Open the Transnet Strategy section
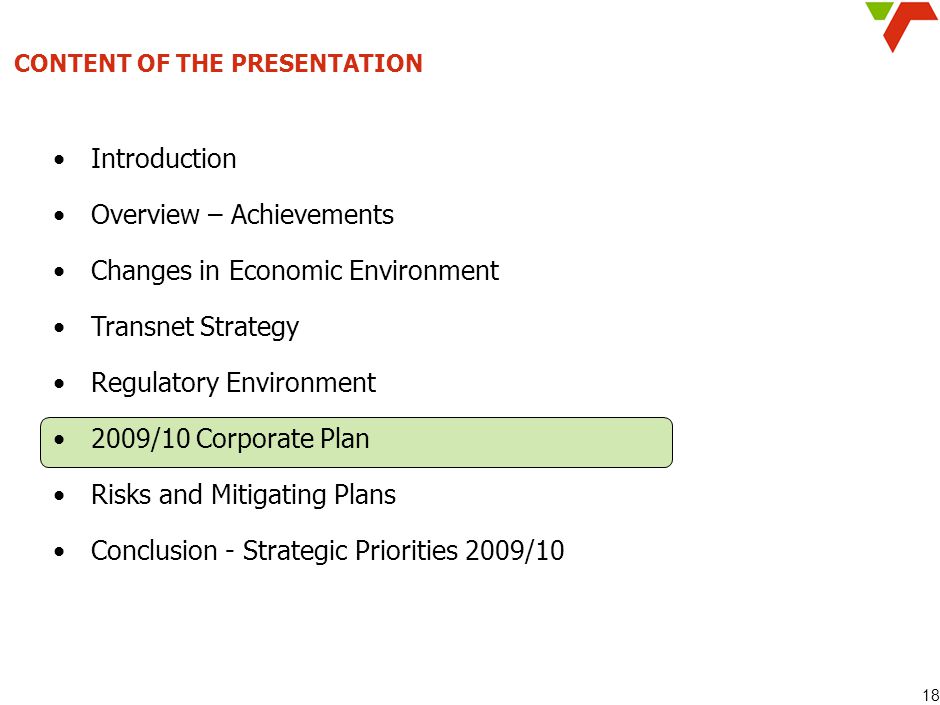This screenshot has height=705, width=940. click(195, 327)
